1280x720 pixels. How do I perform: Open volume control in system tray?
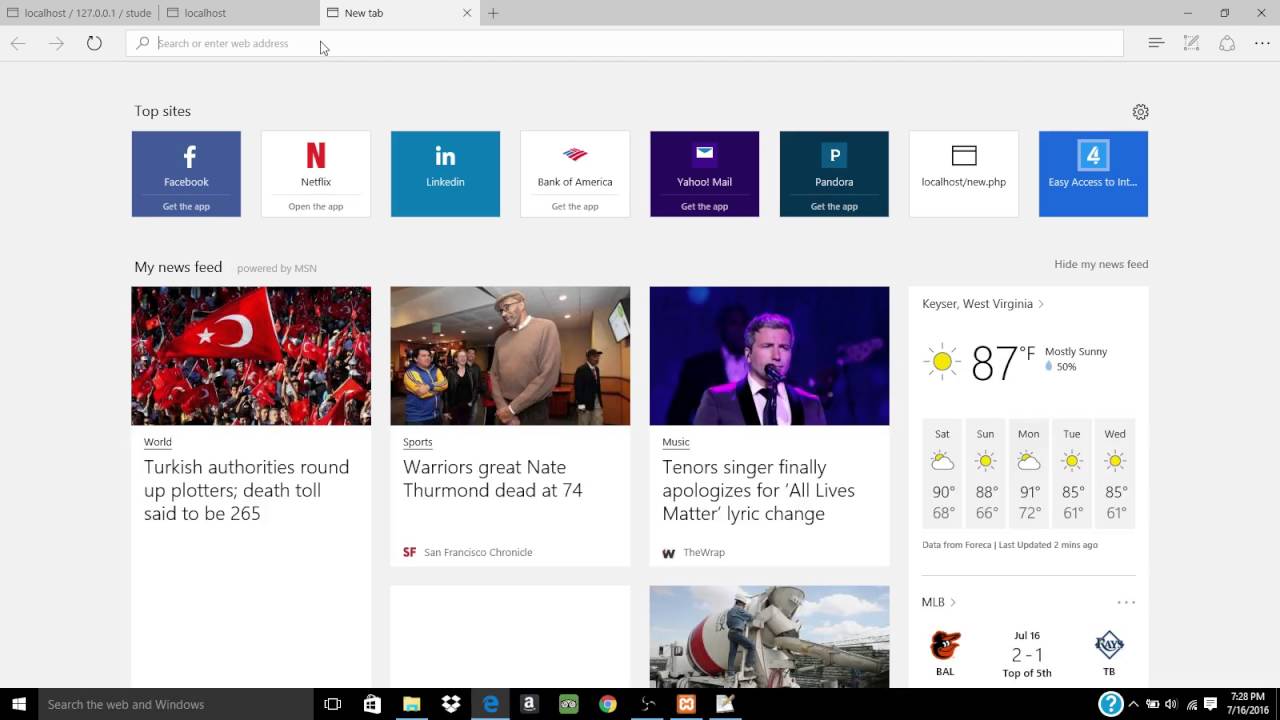tap(1171, 704)
